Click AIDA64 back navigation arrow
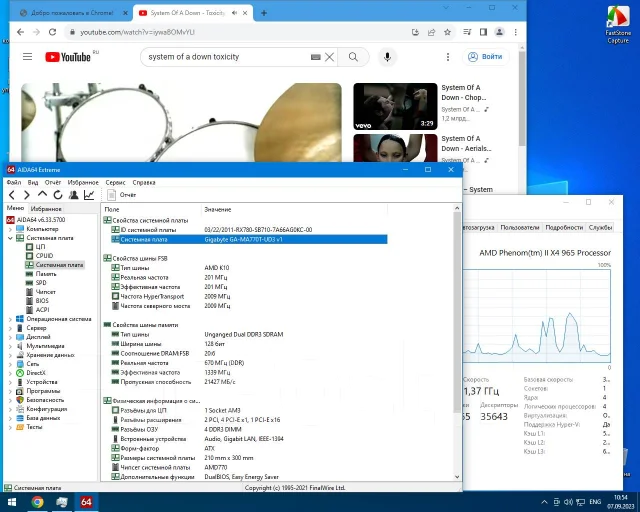This screenshot has width=640, height=512. 12,195
